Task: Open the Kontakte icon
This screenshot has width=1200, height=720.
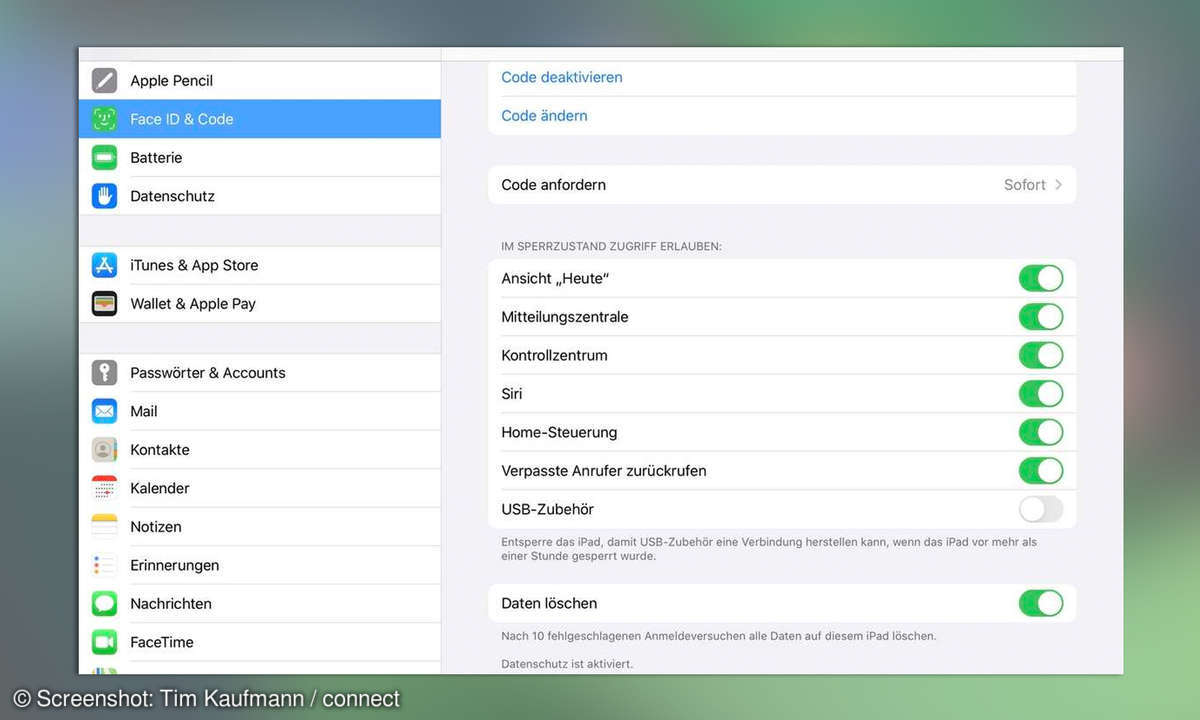Action: click(105, 449)
